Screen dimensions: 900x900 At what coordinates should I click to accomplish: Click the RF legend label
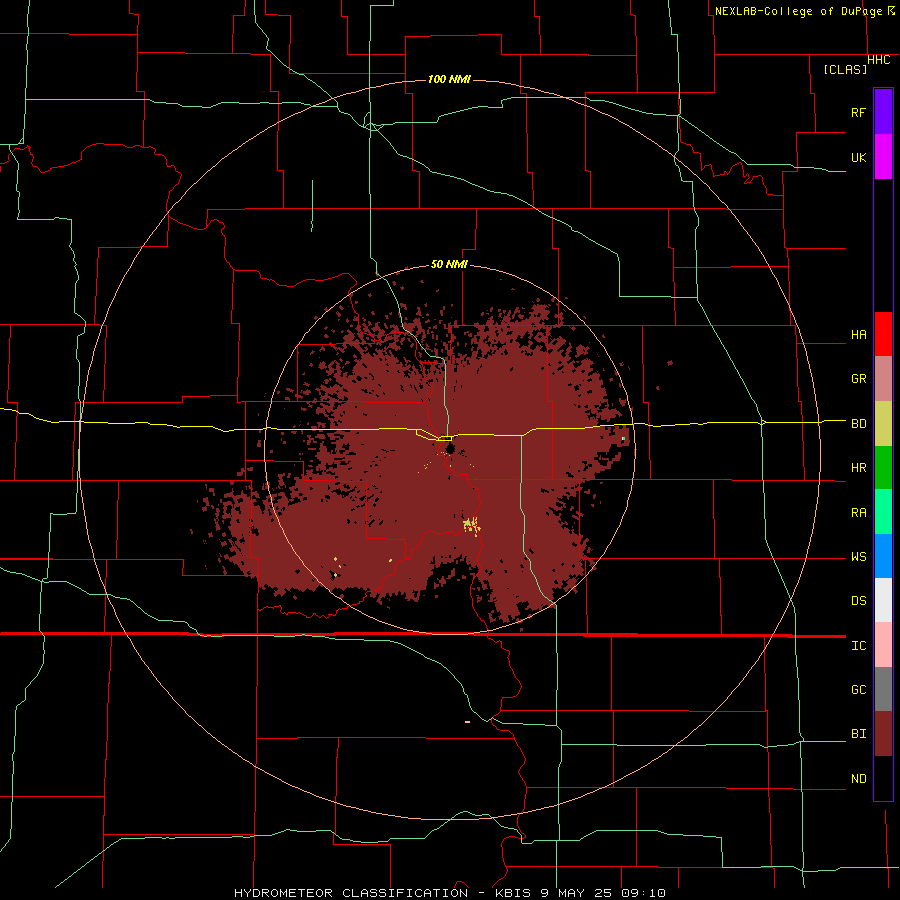pyautogui.click(x=859, y=112)
